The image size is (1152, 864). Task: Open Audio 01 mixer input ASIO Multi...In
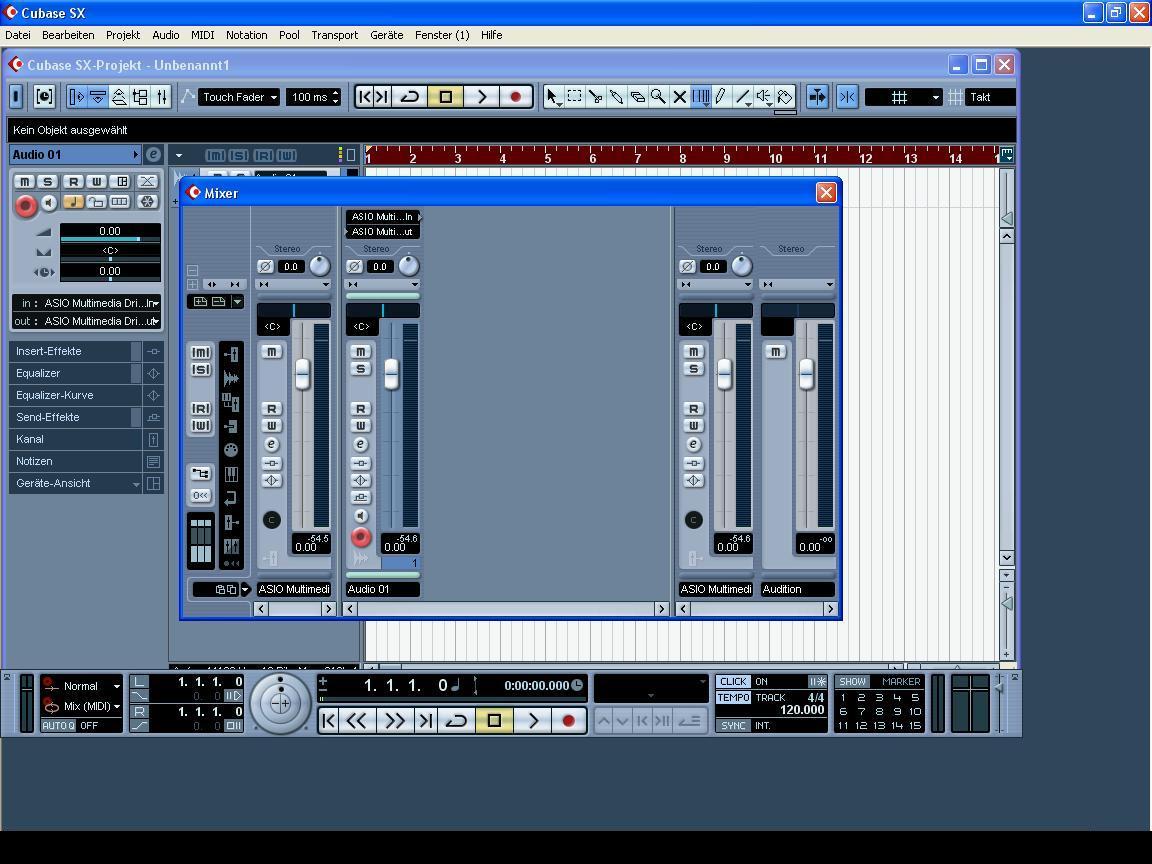point(383,217)
